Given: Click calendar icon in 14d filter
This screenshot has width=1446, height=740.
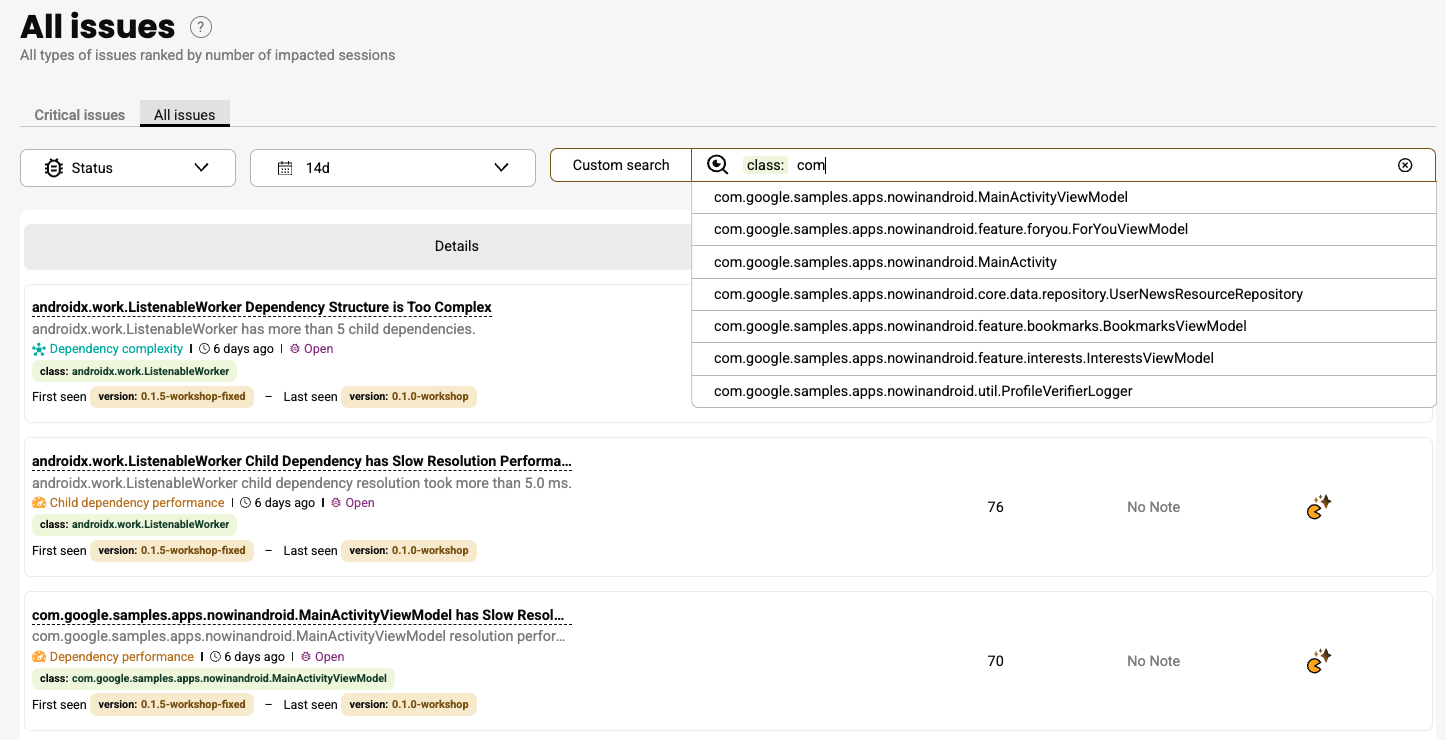Looking at the screenshot, I should click(285, 168).
